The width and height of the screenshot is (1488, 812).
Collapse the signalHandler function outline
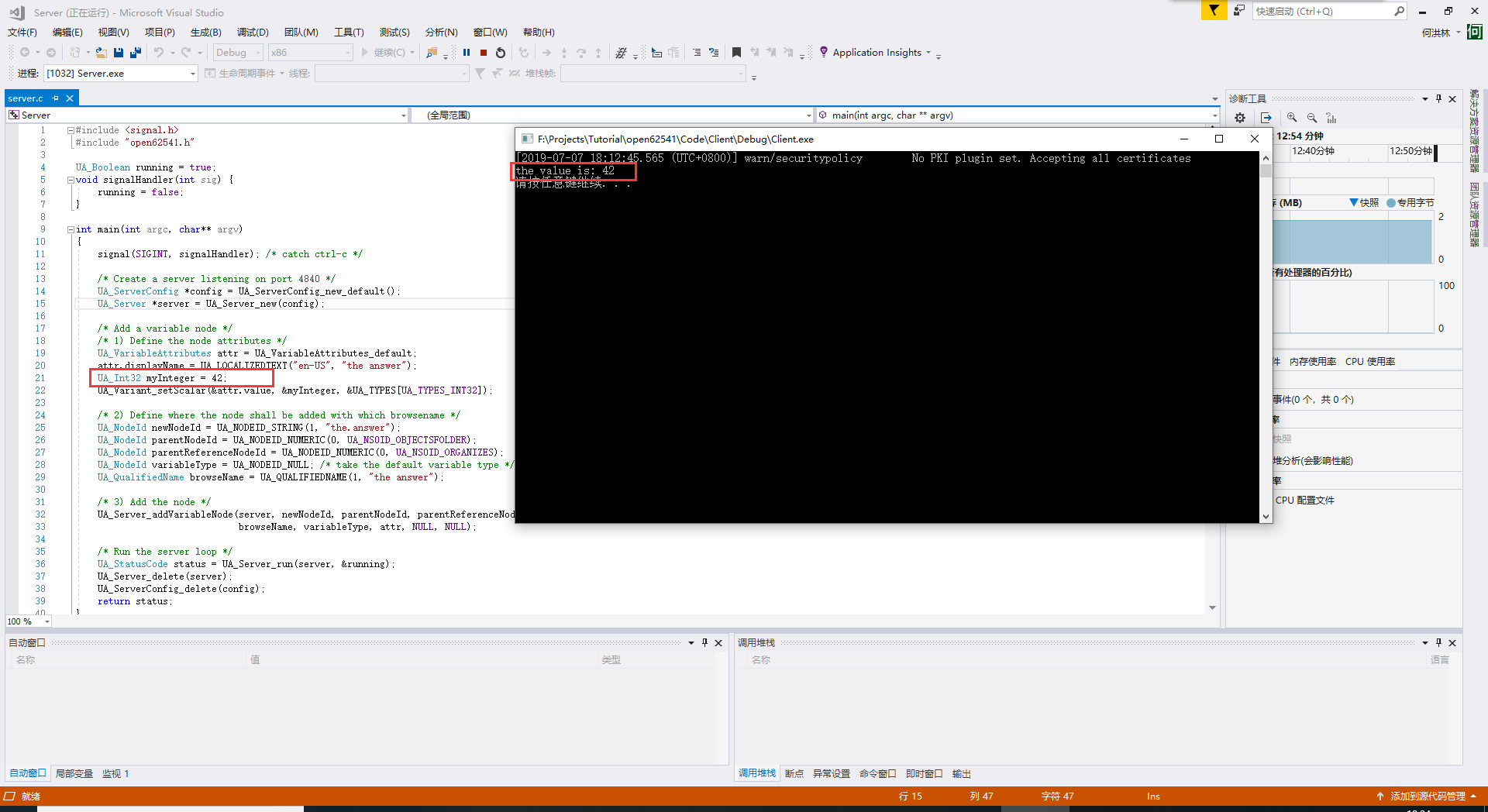(71, 180)
